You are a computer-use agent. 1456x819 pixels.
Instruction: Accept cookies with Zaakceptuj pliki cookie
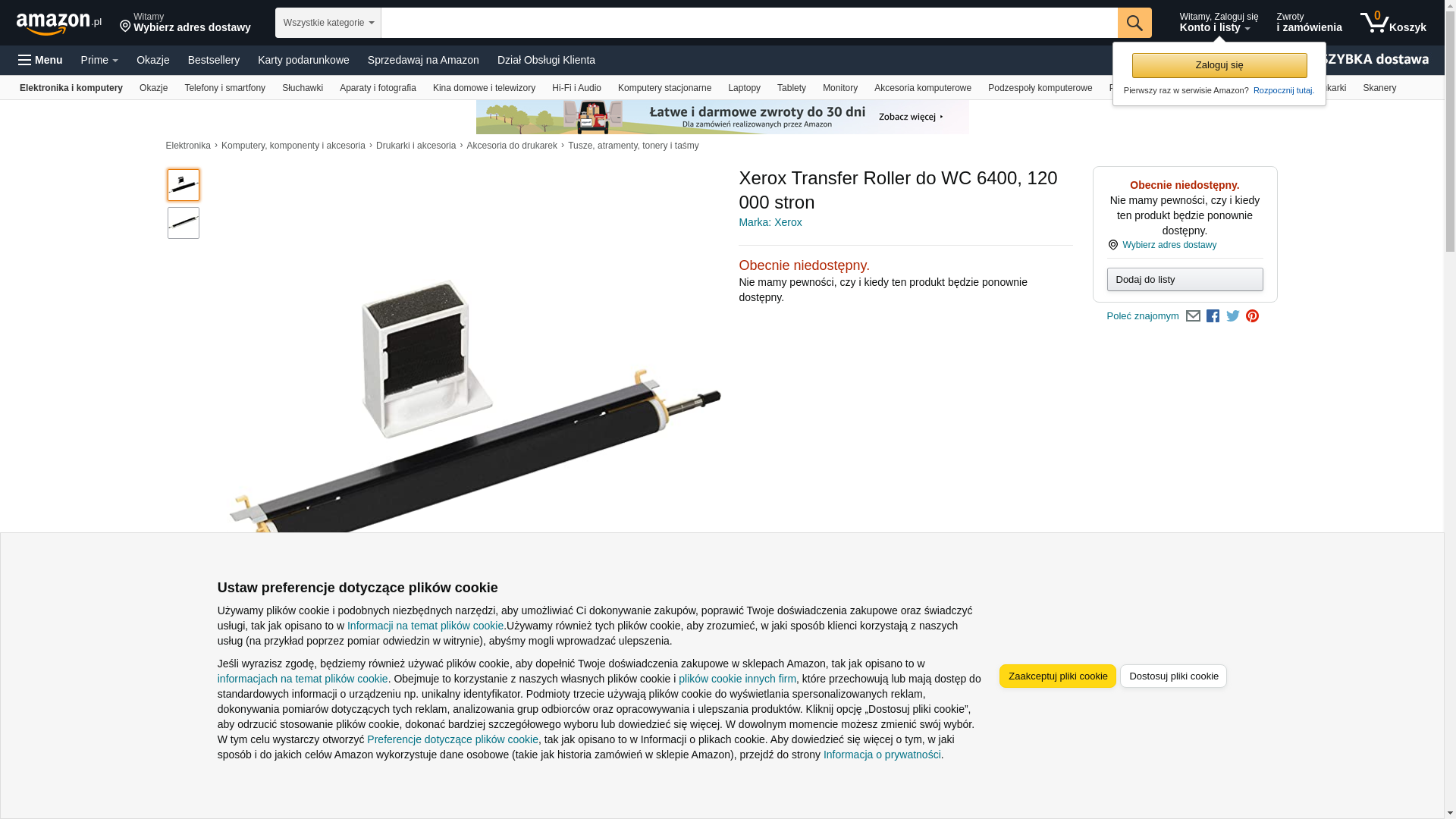(x=1057, y=676)
